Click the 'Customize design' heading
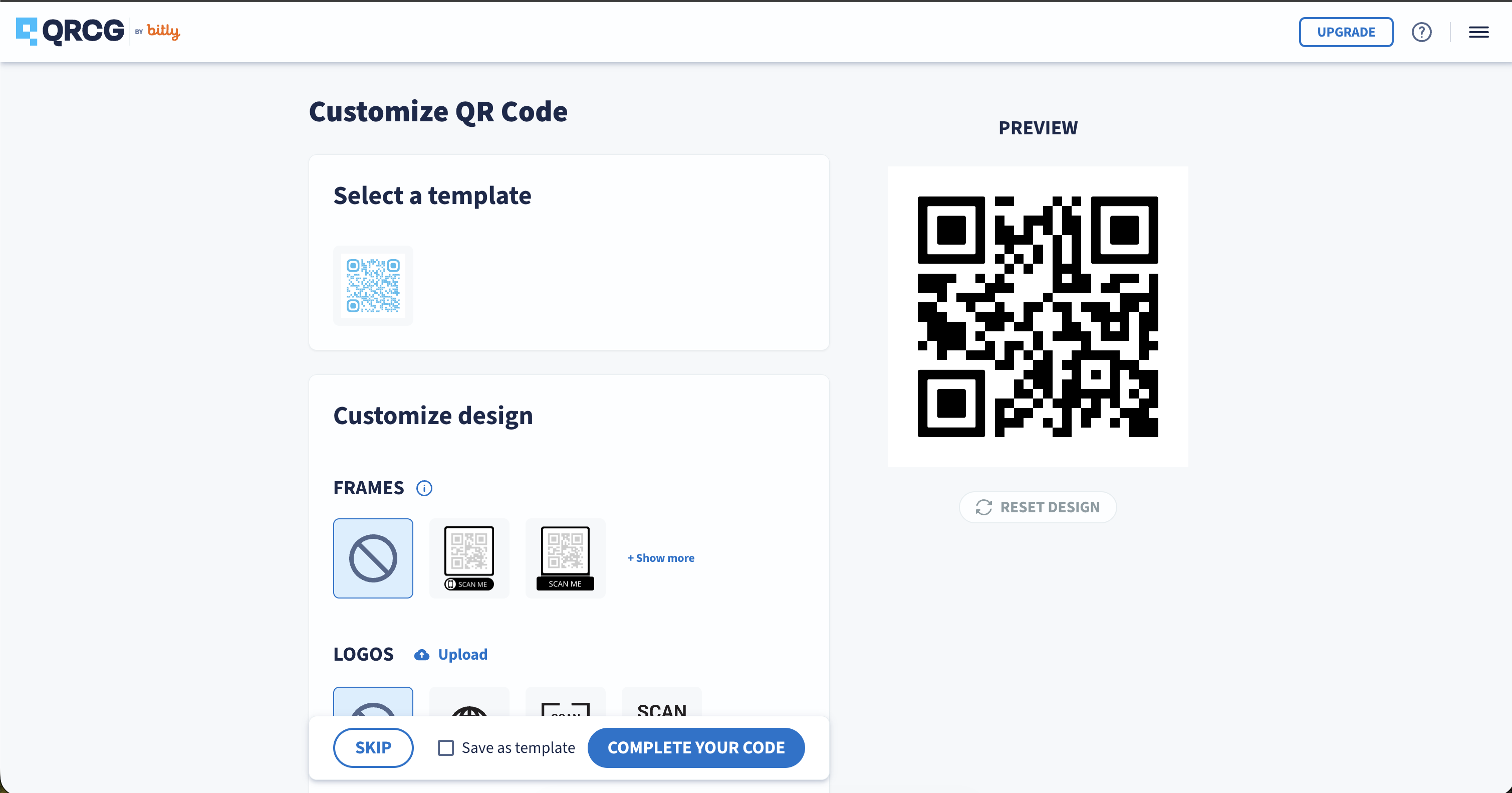 (x=433, y=416)
